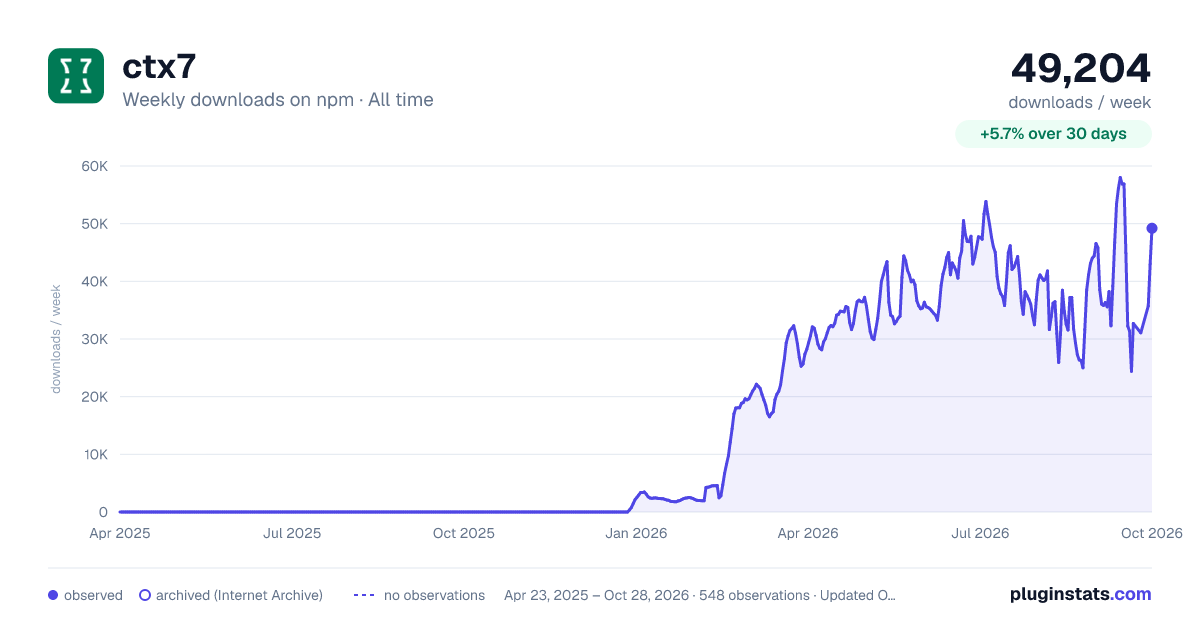Click the Oct 2026 x-axis label
The height and width of the screenshot is (630, 1200).
tap(1152, 534)
